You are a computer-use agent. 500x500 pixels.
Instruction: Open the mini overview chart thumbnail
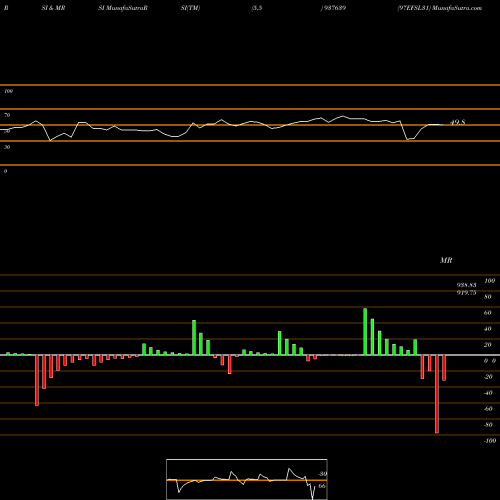(x=247, y=479)
